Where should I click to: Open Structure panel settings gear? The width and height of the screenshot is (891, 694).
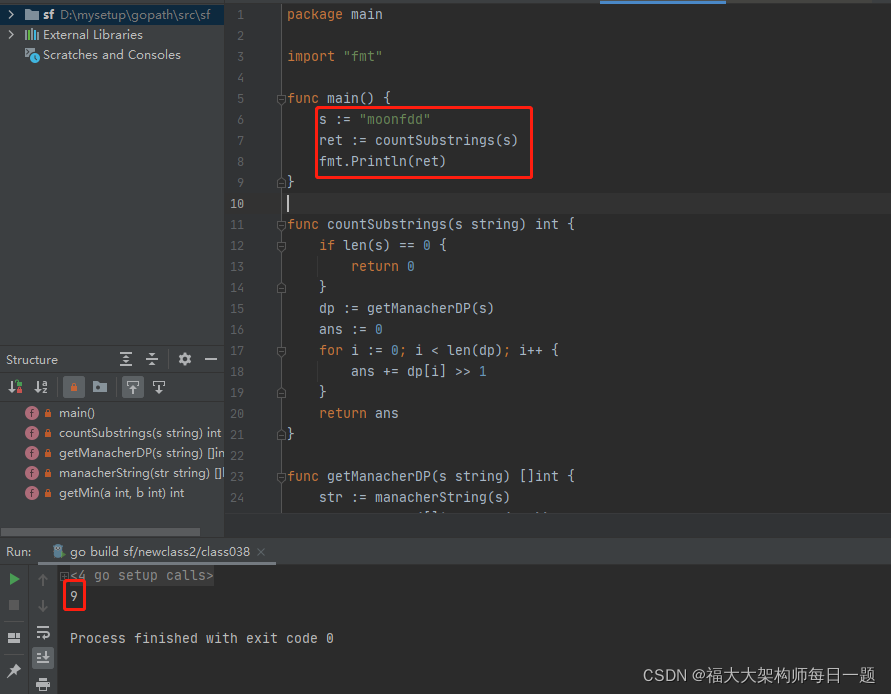point(185,359)
